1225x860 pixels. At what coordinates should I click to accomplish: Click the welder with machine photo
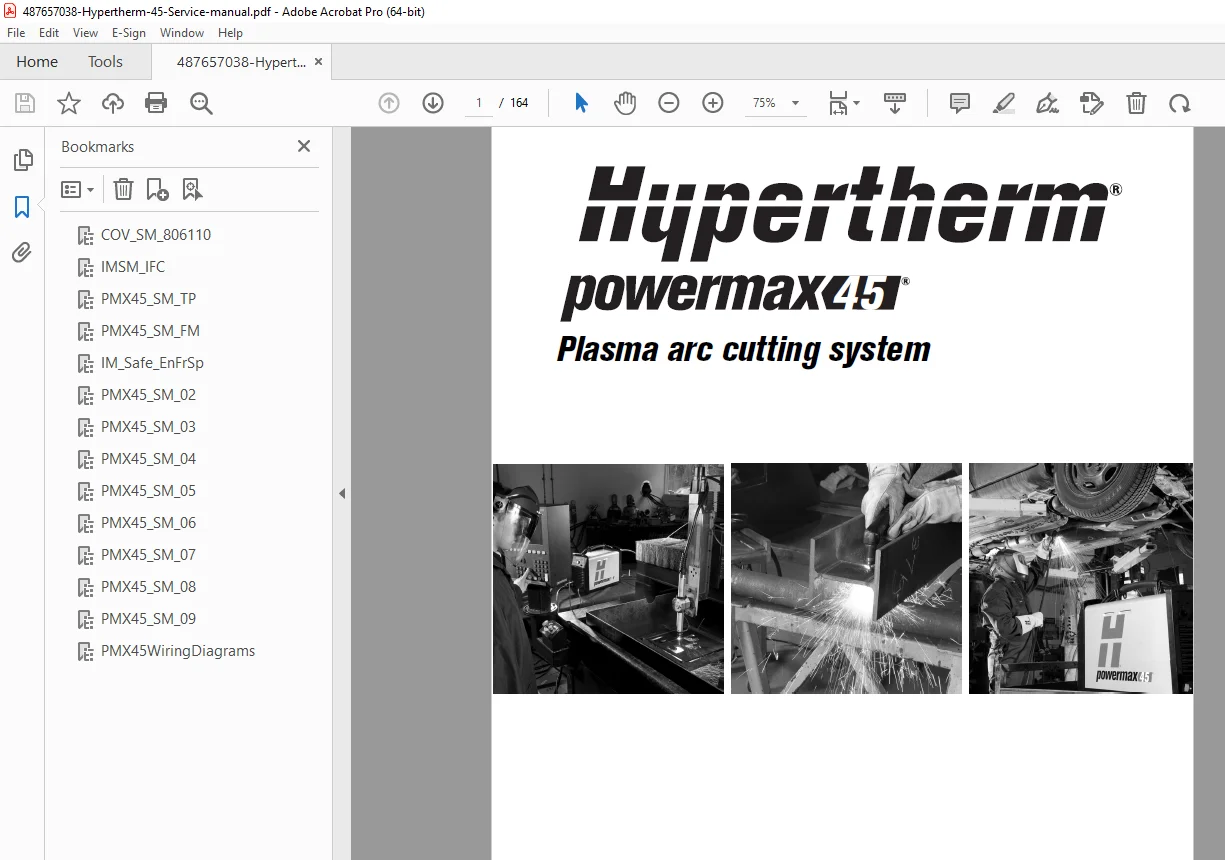pyautogui.click(x=608, y=579)
